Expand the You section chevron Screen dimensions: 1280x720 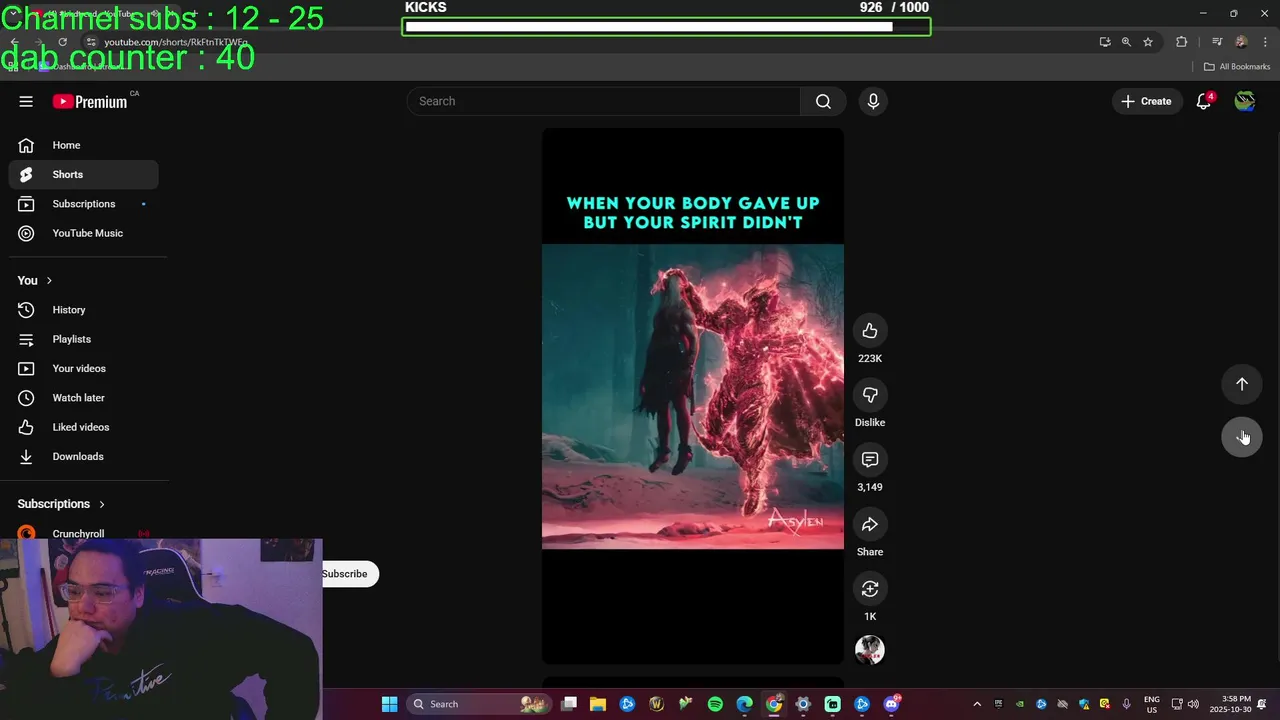point(49,281)
